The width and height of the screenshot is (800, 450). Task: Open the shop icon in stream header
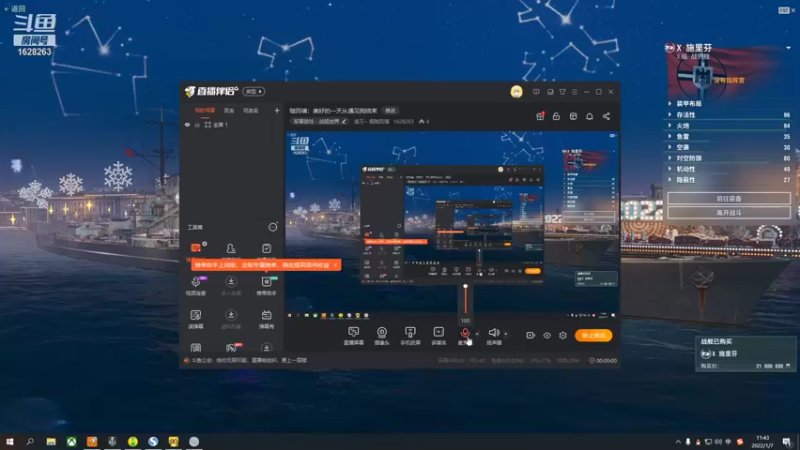(x=573, y=116)
